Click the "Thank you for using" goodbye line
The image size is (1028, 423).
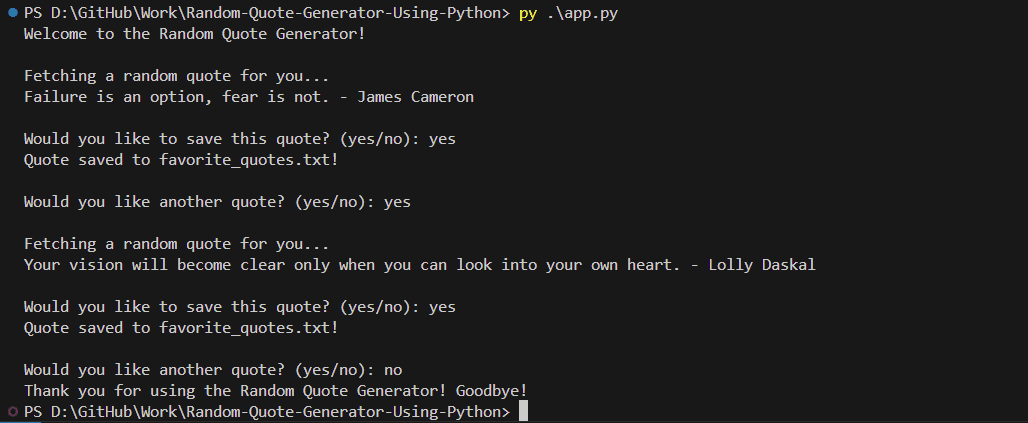(275, 391)
